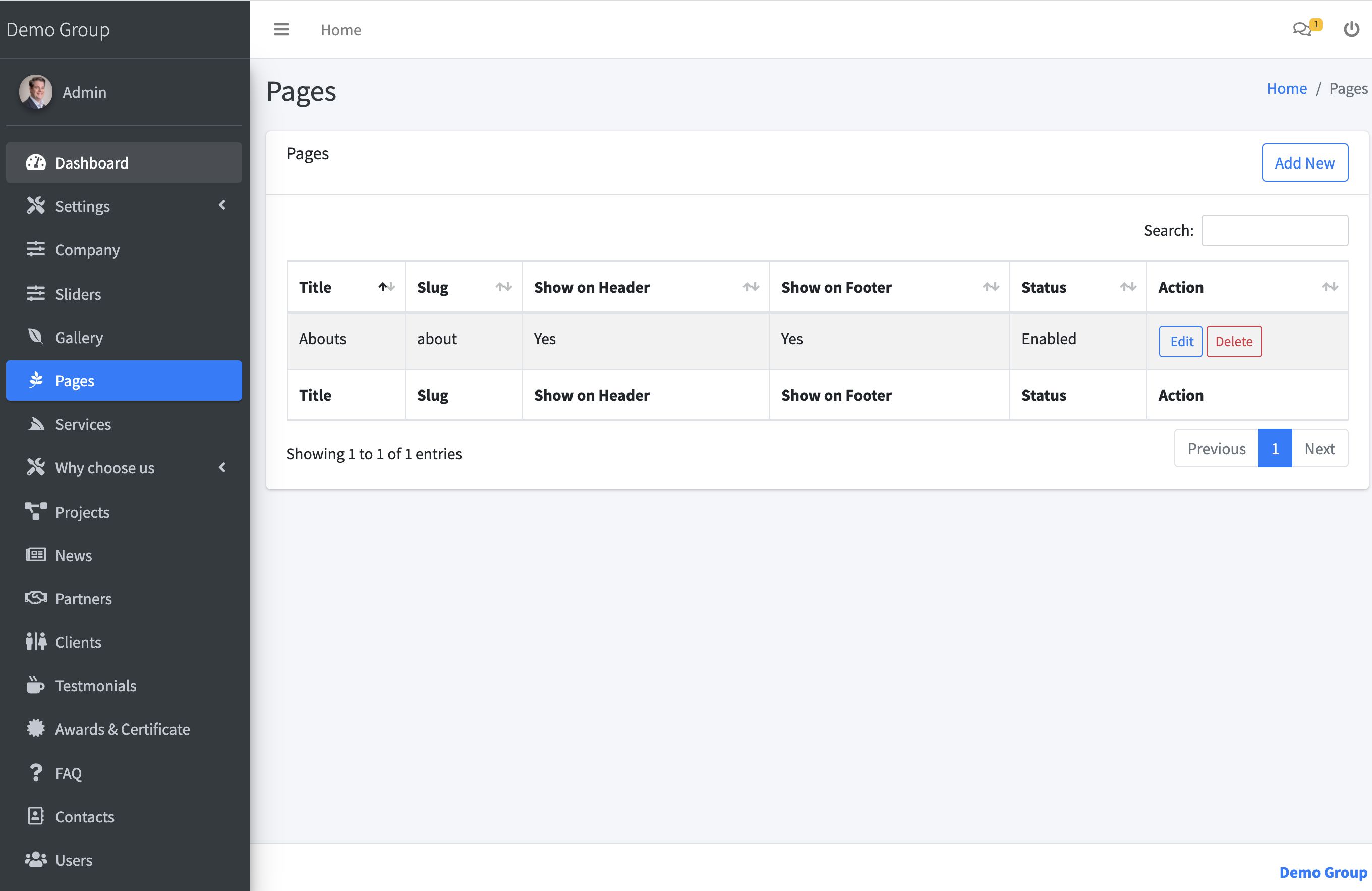Click the Contacts address book icon
Screen dimensions: 1372x891
(36, 816)
